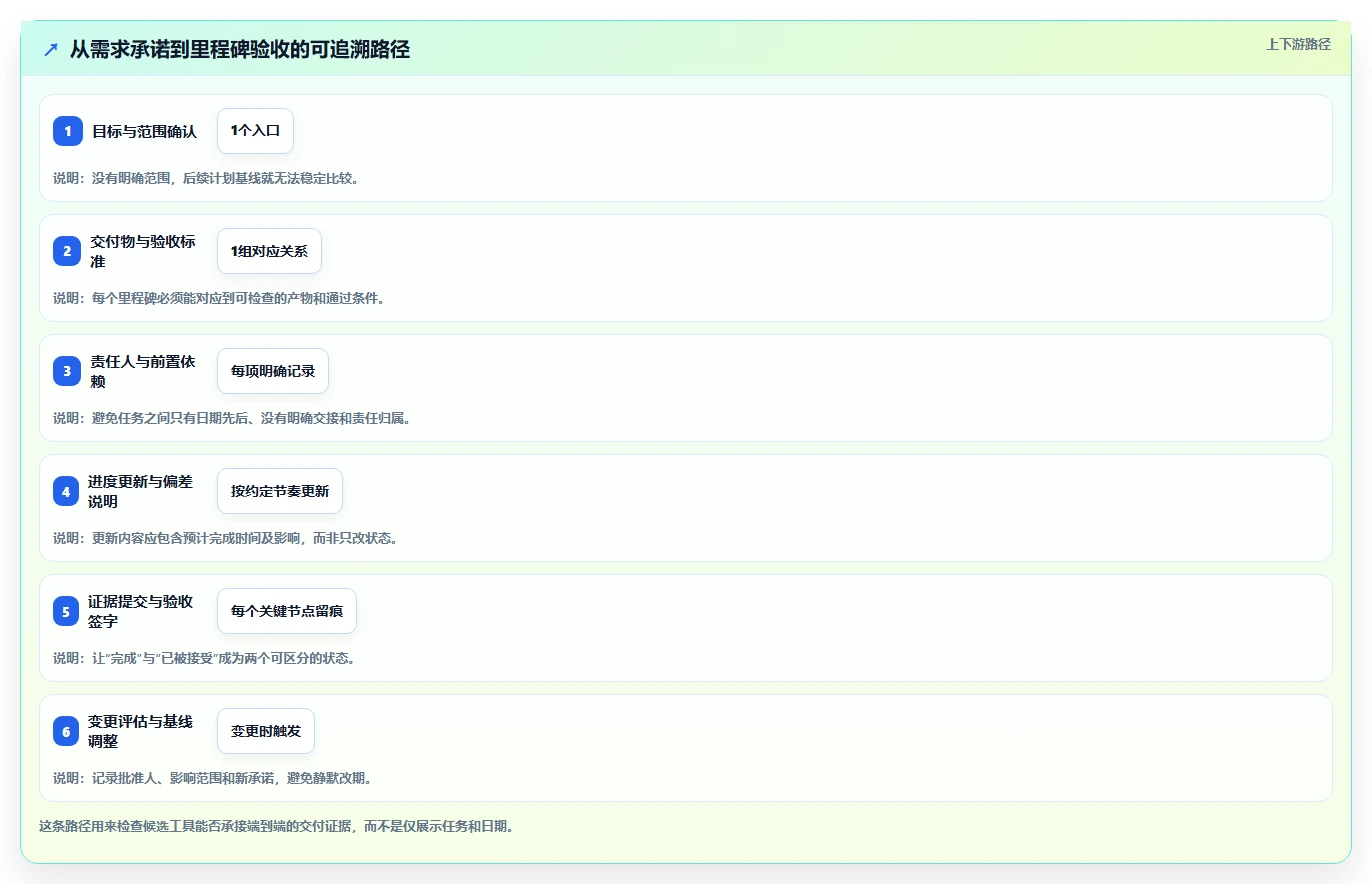Select the '交付物与验收标准' step title
This screenshot has height=884, width=1372.
pos(143,251)
